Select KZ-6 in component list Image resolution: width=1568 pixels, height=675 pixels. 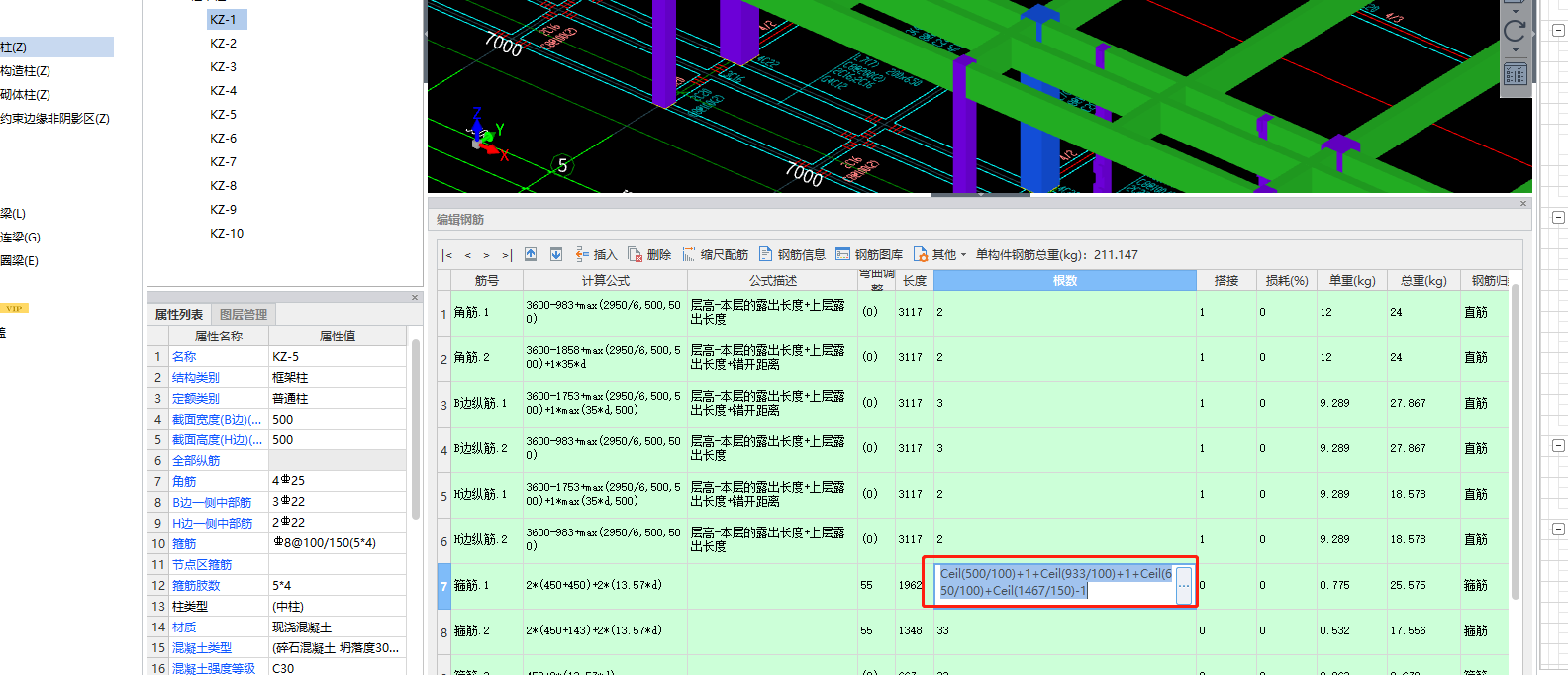click(x=223, y=138)
